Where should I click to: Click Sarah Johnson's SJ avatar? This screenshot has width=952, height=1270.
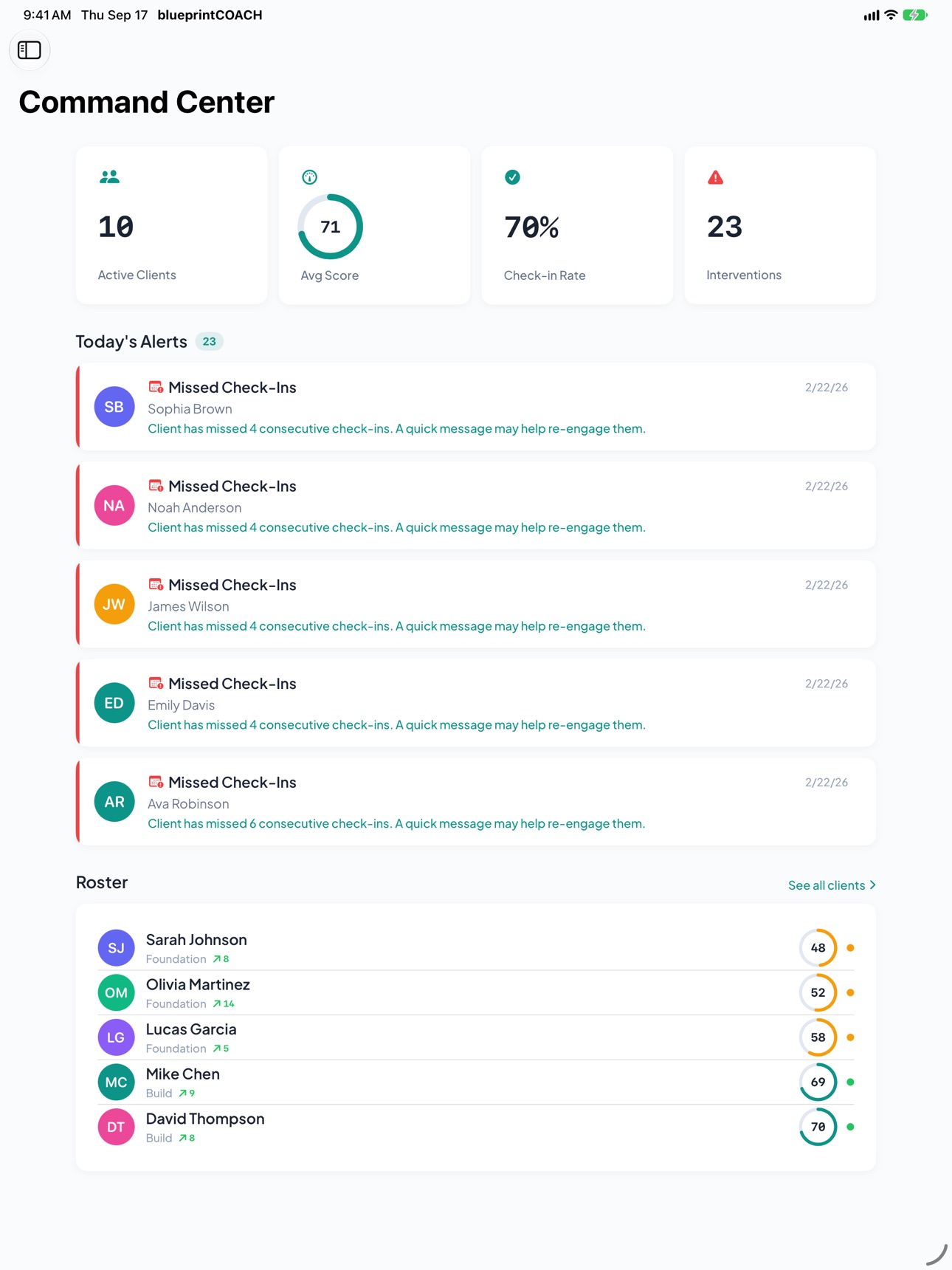click(116, 948)
